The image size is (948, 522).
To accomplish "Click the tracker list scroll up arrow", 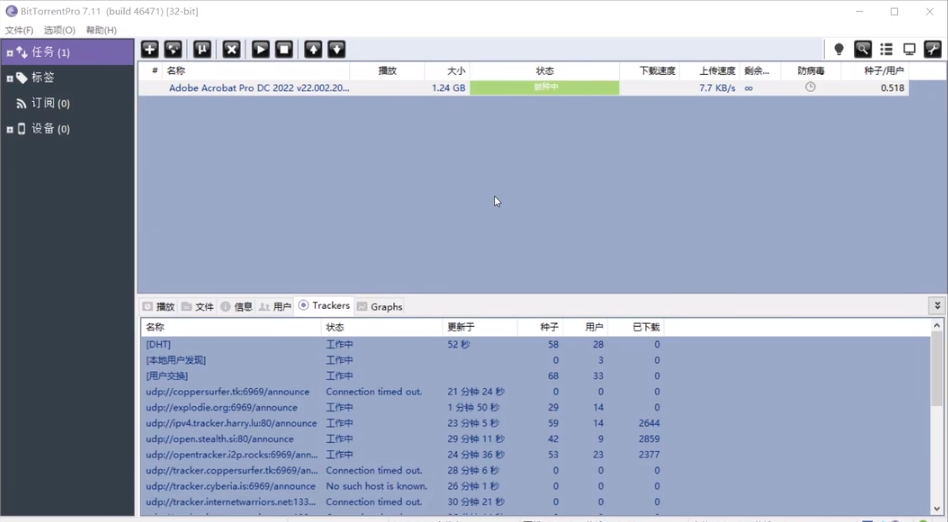I will click(937, 325).
